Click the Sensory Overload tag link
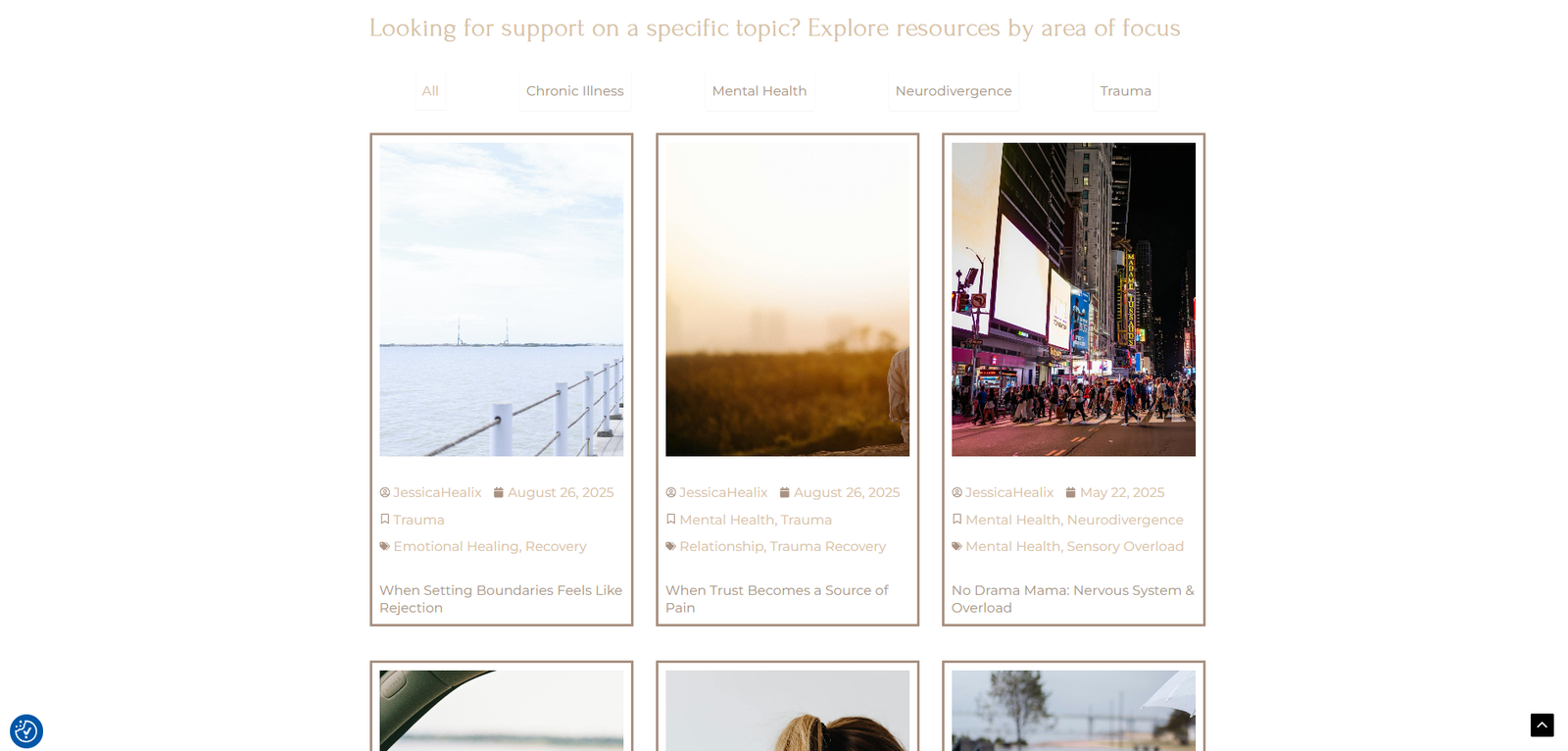This screenshot has width=1568, height=751. click(x=1125, y=546)
